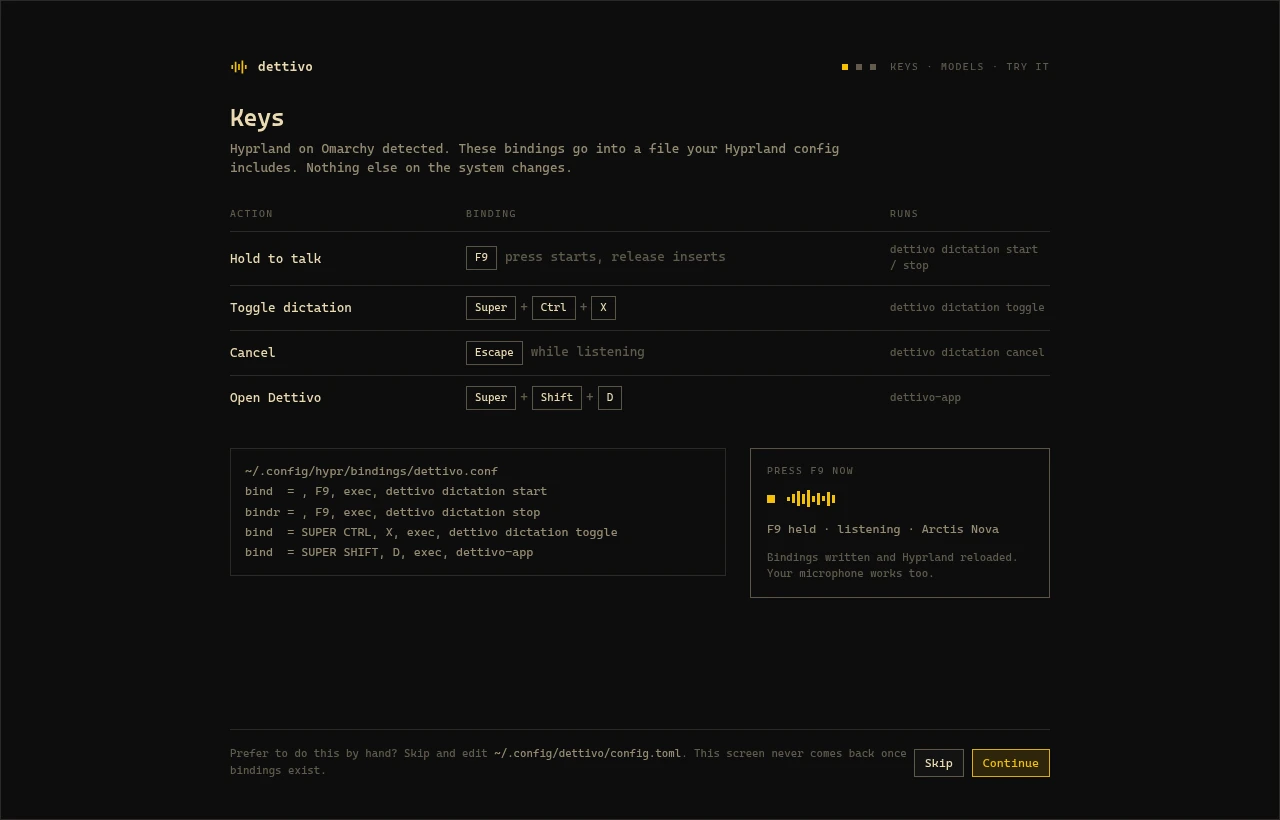Click the Super key in Toggle dictation row
This screenshot has width=1280, height=820.
tap(491, 308)
